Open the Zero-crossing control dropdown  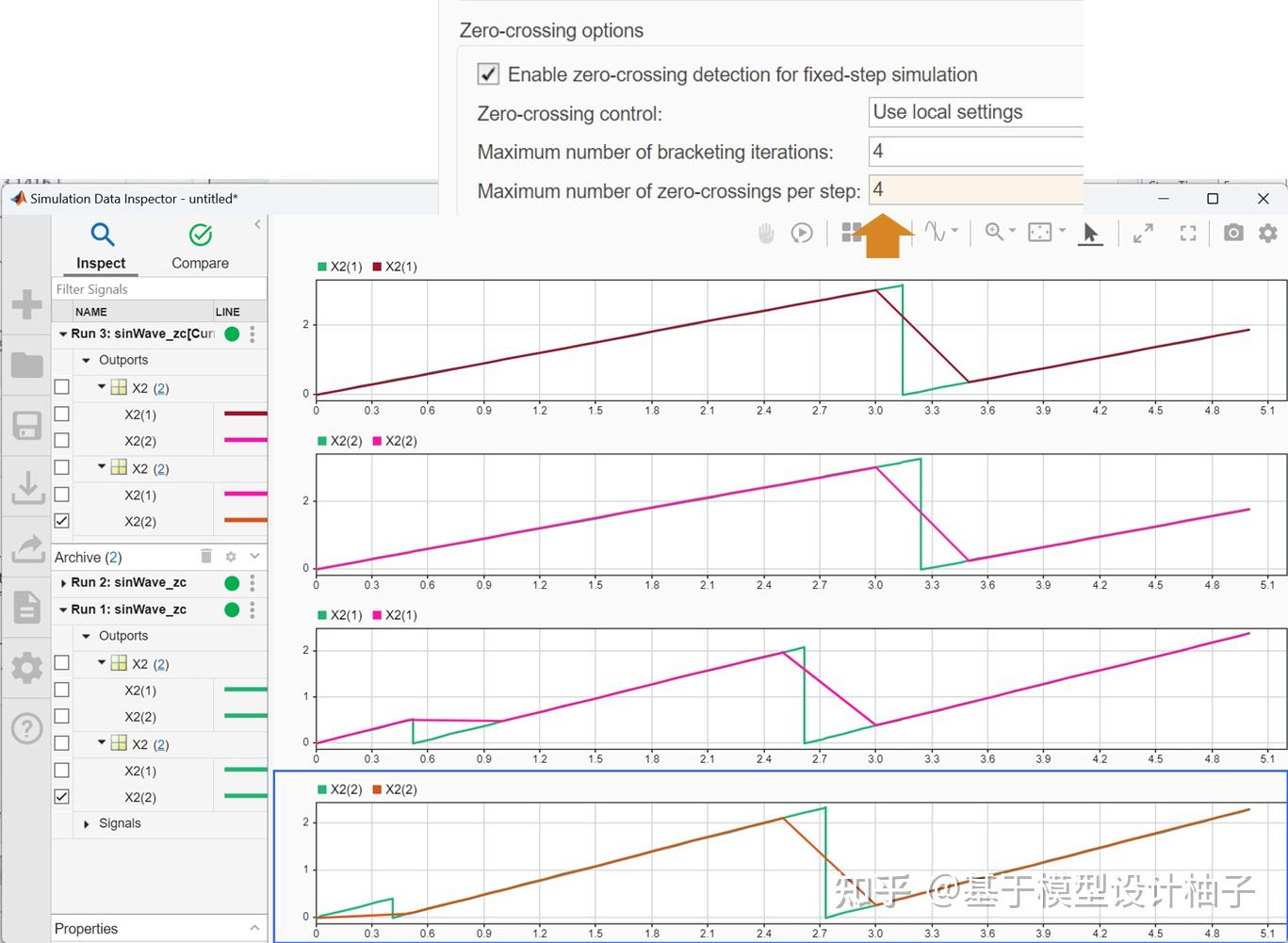click(x=976, y=112)
